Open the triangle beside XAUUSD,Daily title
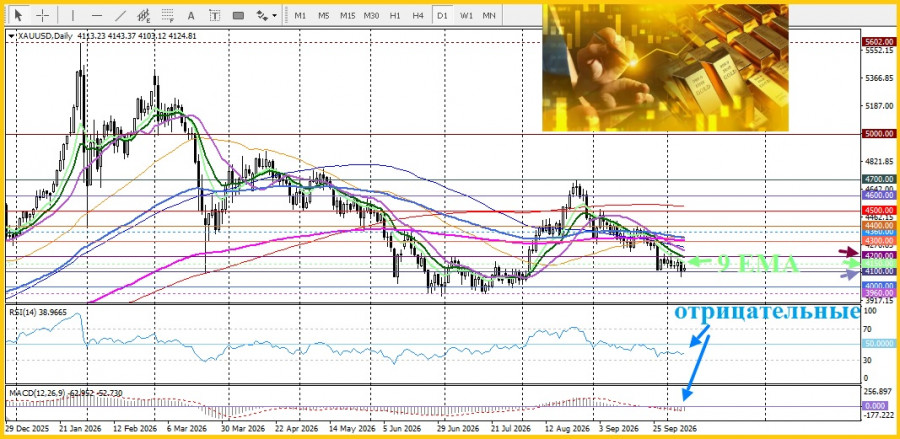The image size is (900, 439). coord(13,36)
